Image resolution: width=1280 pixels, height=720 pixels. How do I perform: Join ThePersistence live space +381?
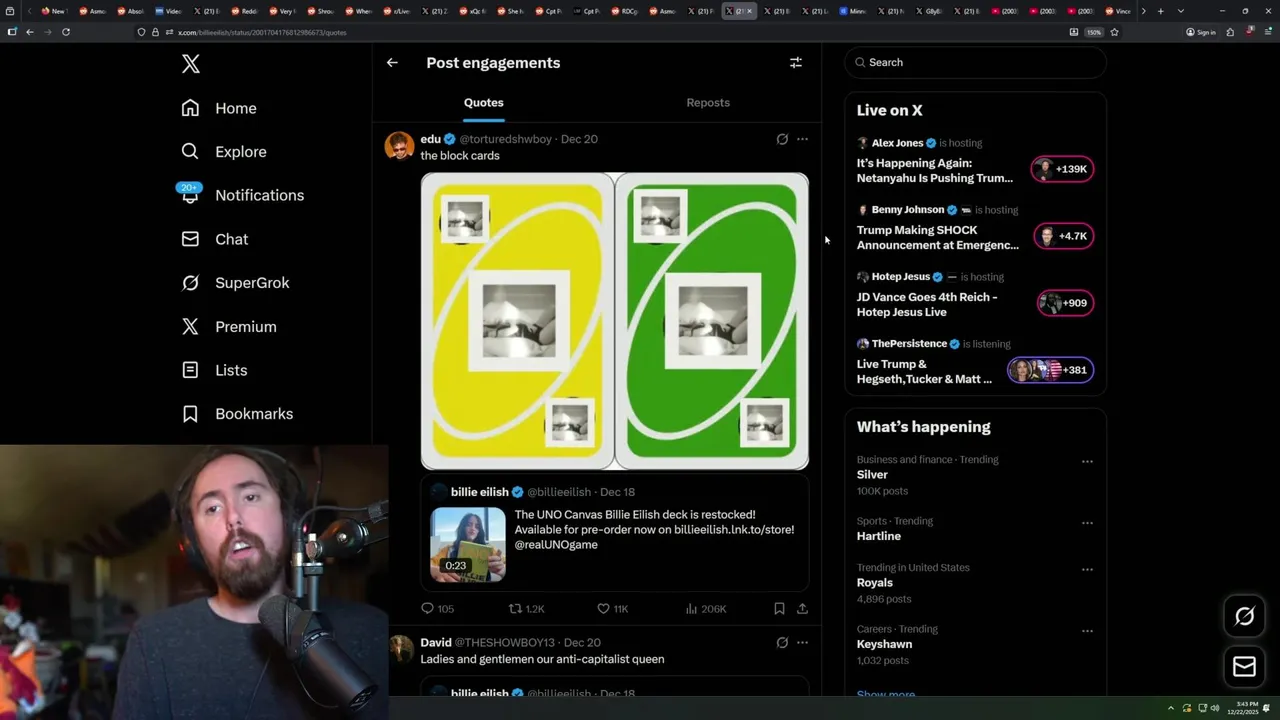point(1050,370)
